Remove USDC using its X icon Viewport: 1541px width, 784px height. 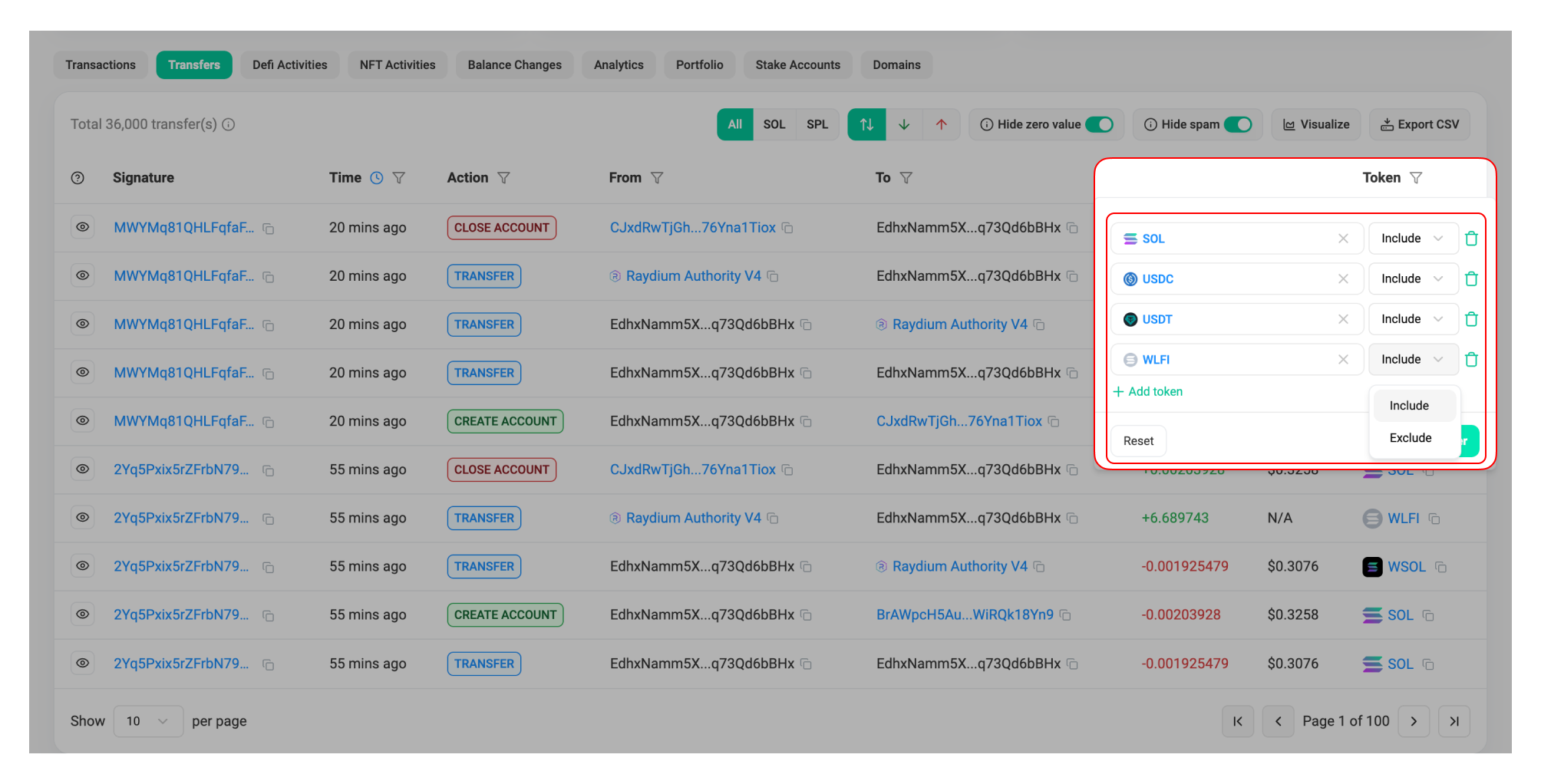pos(1343,279)
